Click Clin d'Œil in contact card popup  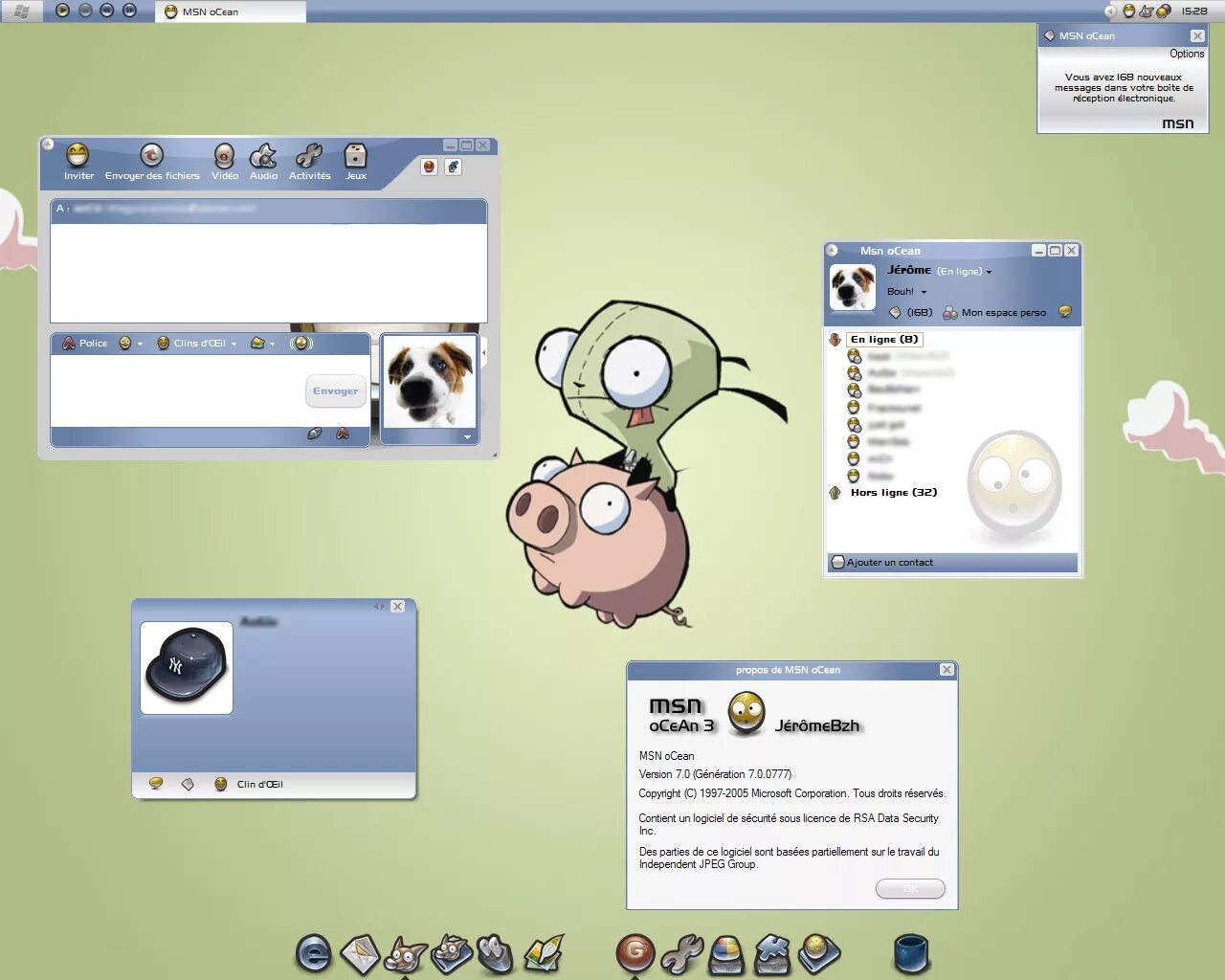(x=249, y=785)
